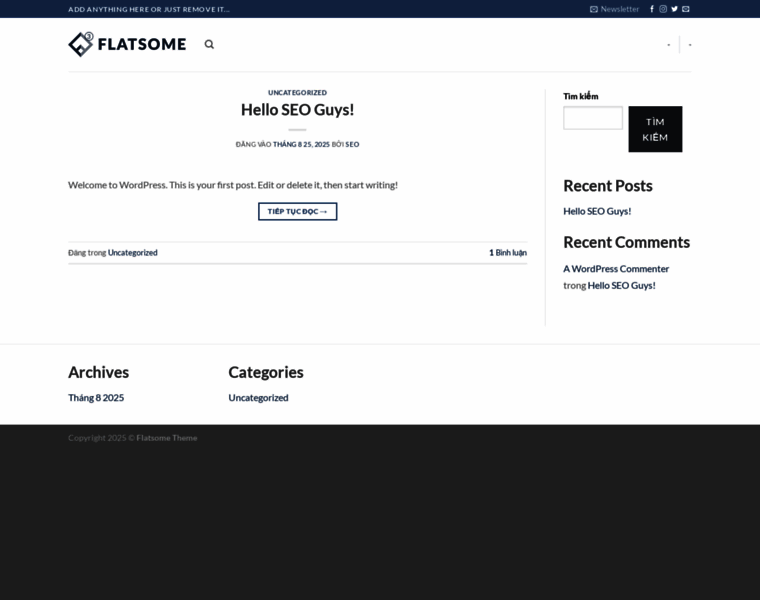Click the Tháng 8 25, 2025 post date
The height and width of the screenshot is (600, 760).
click(x=301, y=144)
